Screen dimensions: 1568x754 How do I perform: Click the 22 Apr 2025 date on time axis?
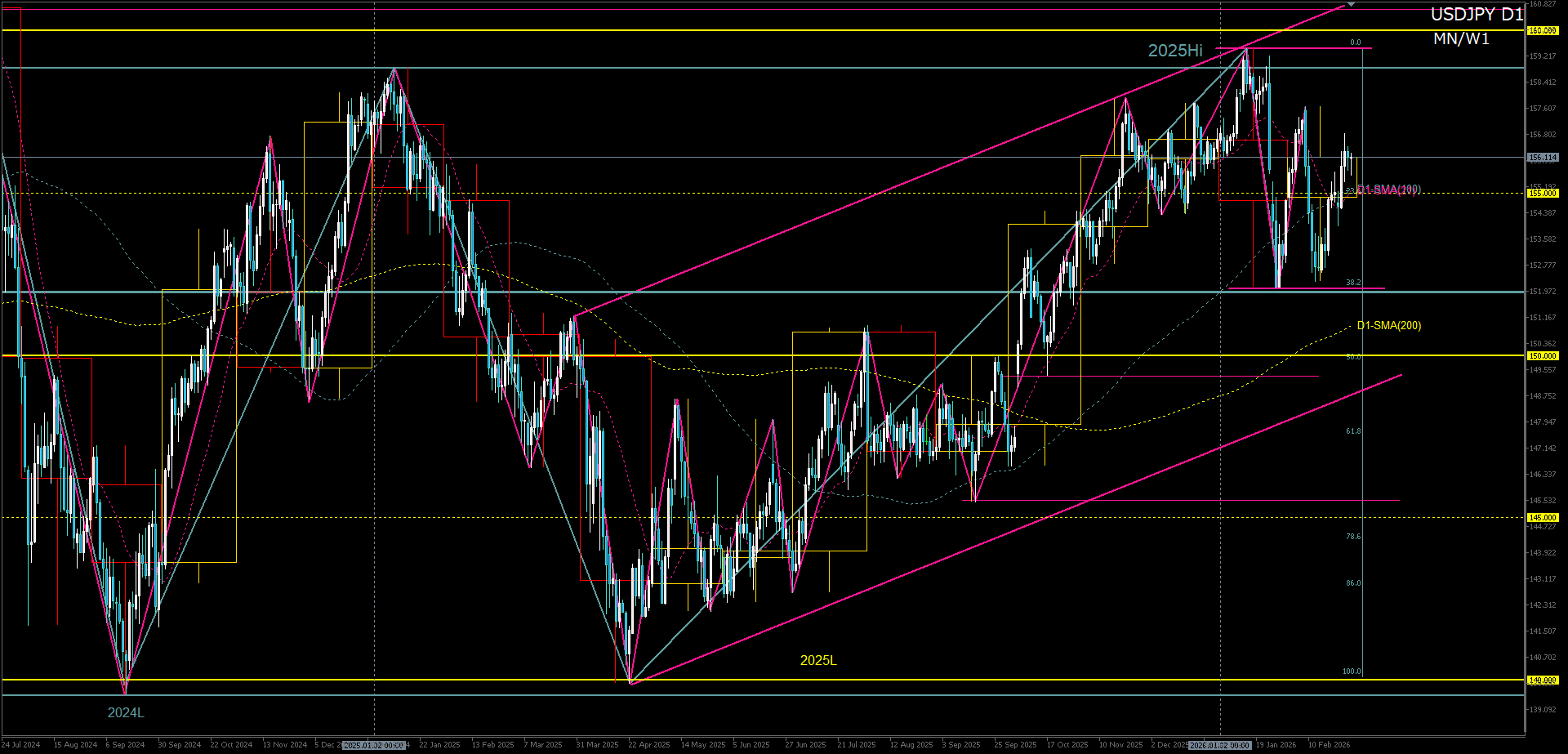pyautogui.click(x=648, y=745)
